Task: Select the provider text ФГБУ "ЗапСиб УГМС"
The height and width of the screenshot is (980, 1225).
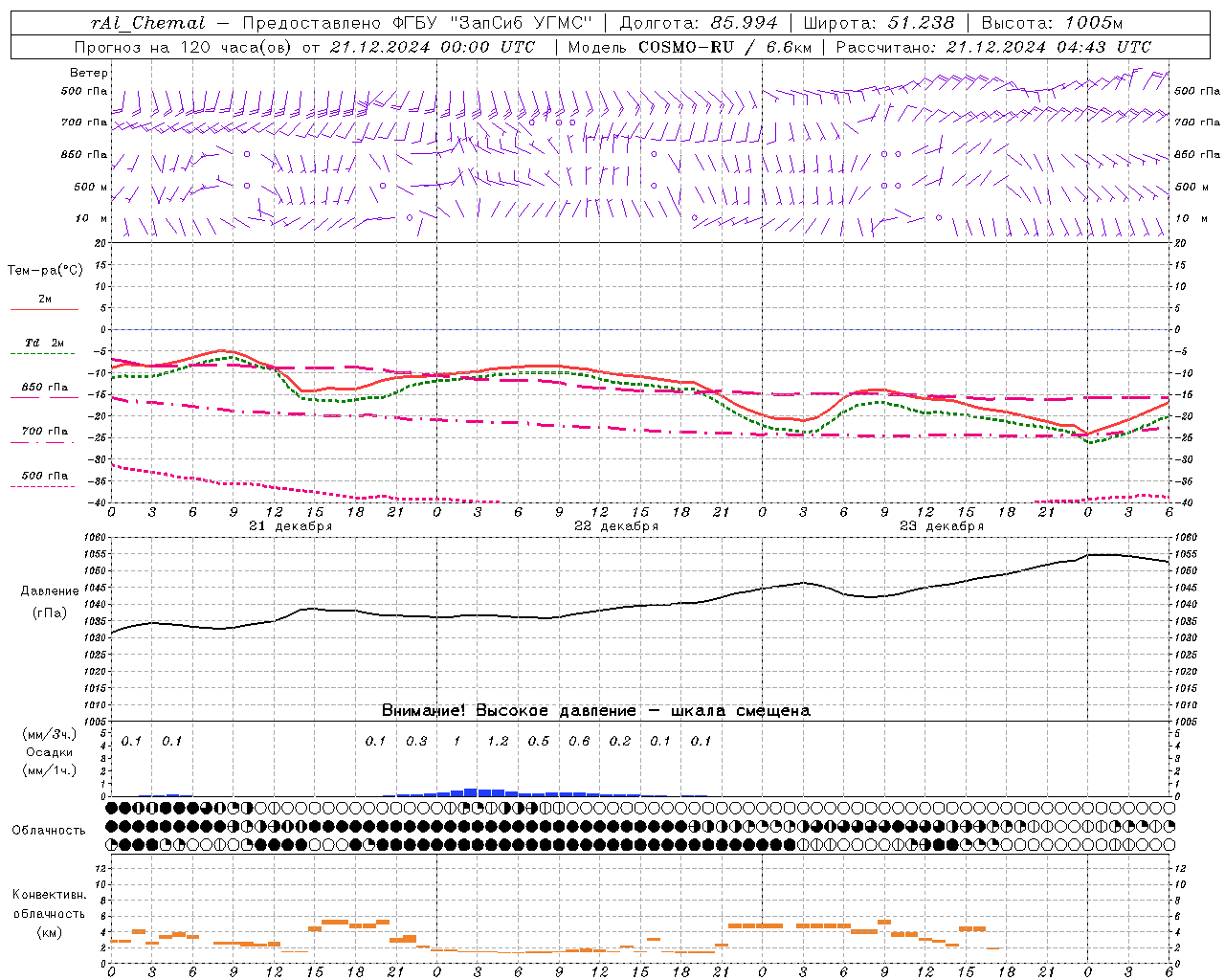Action: coord(493,23)
